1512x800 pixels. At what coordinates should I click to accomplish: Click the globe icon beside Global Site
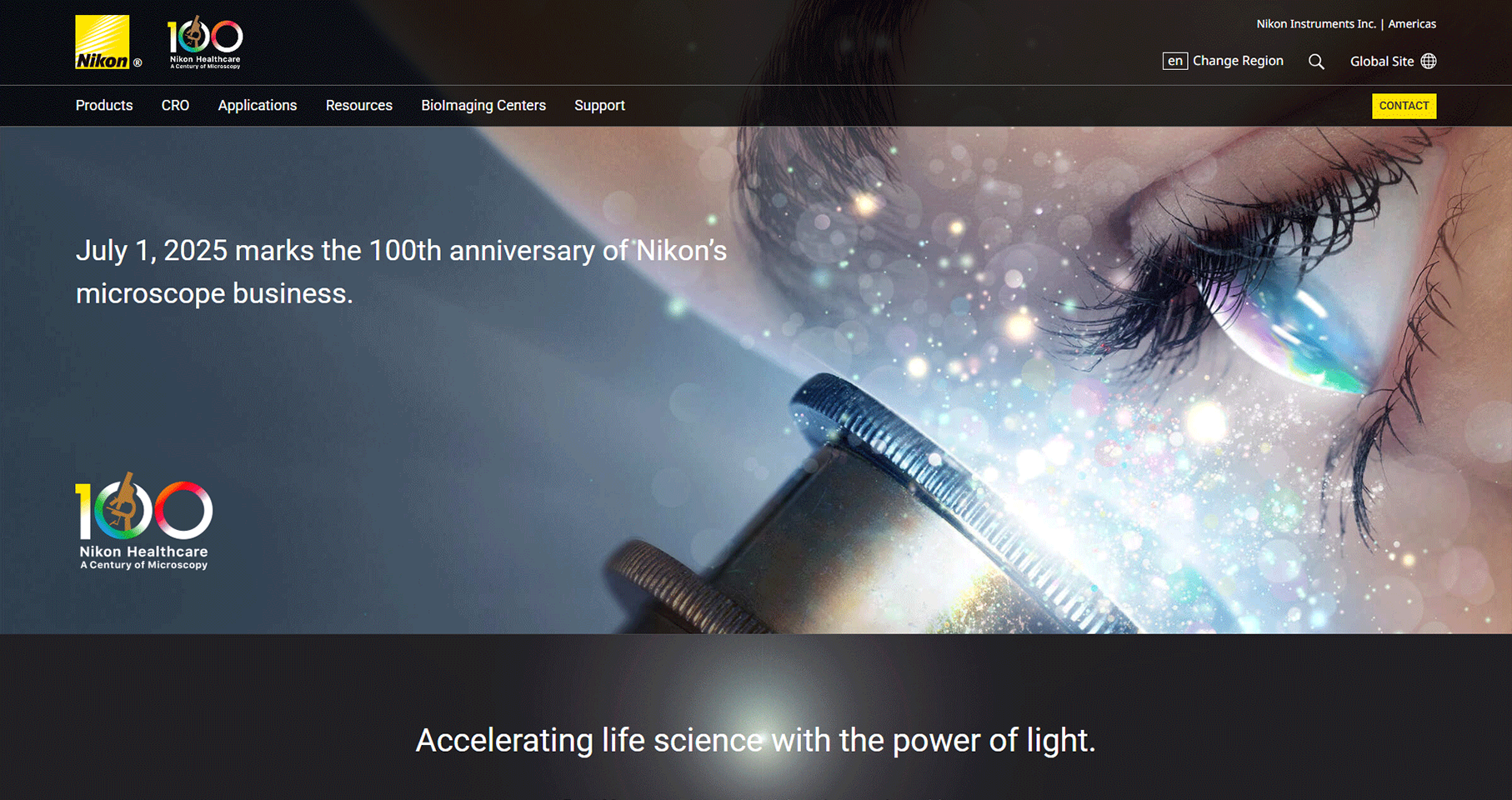point(1429,61)
